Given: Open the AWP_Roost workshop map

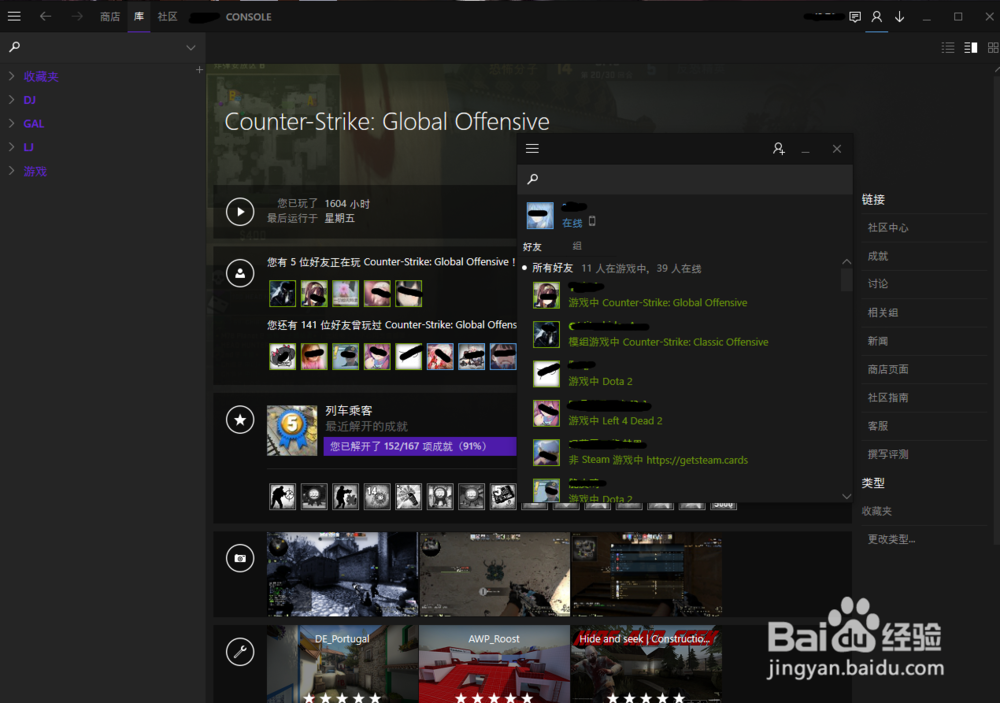Looking at the screenshot, I should click(494, 664).
